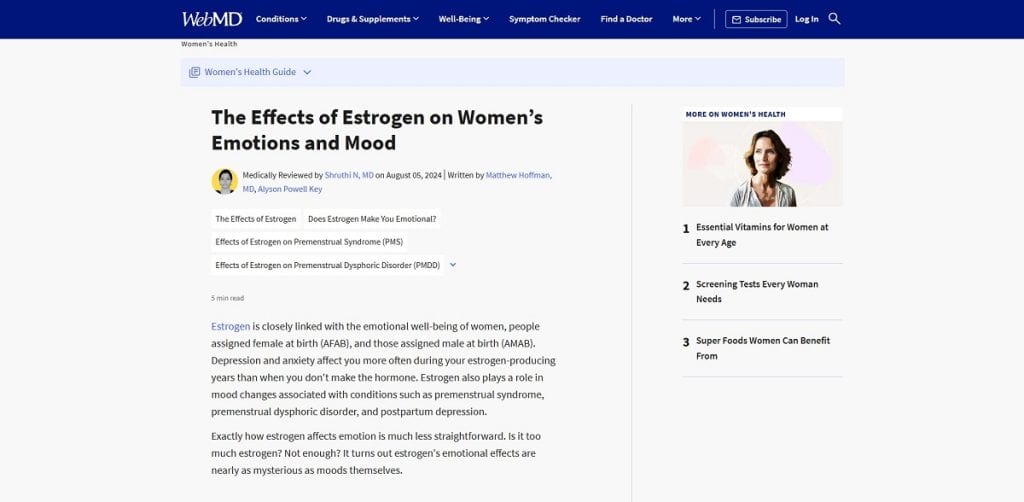Click the WebMD logo

point(212,19)
